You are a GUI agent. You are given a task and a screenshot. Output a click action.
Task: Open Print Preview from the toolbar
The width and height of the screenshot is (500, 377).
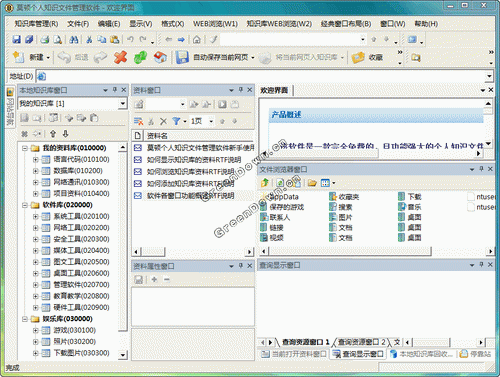tap(58, 40)
